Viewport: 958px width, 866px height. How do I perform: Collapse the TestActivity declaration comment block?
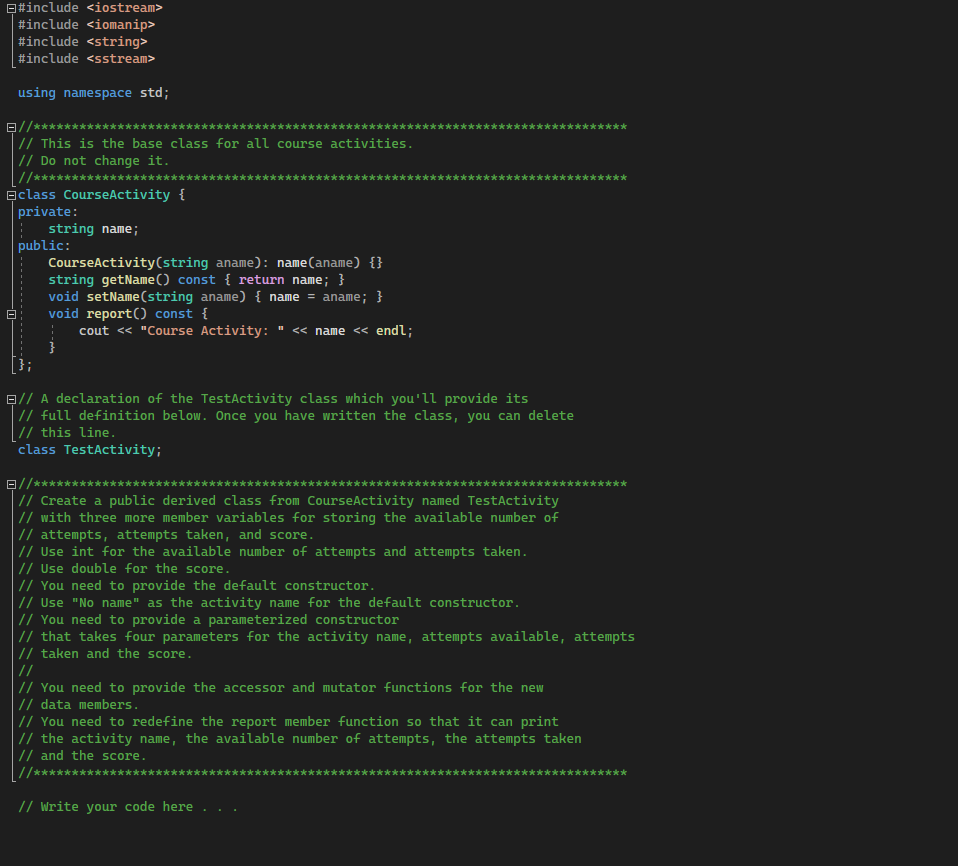click(x=9, y=398)
